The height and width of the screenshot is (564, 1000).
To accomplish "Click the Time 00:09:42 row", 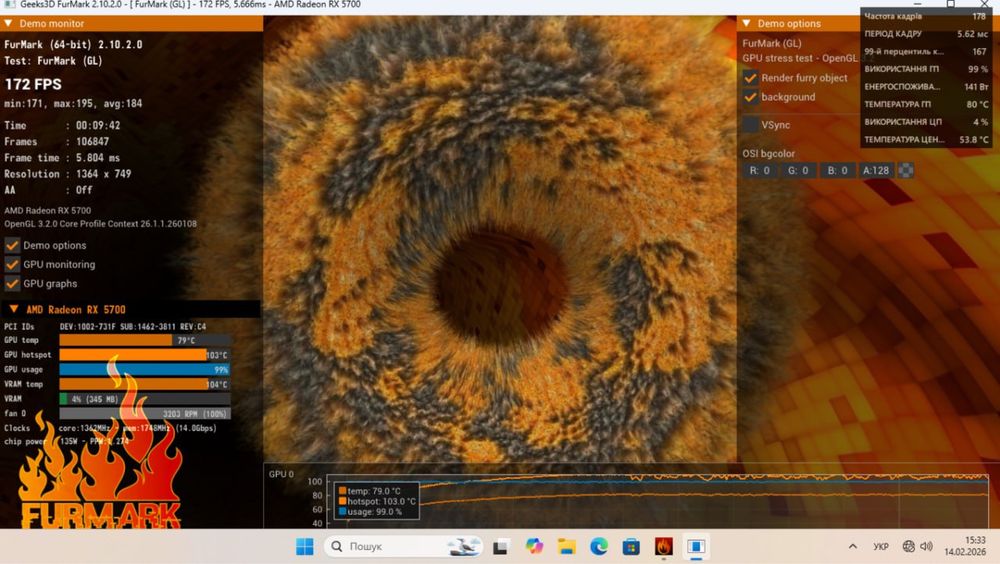I will coord(62,126).
